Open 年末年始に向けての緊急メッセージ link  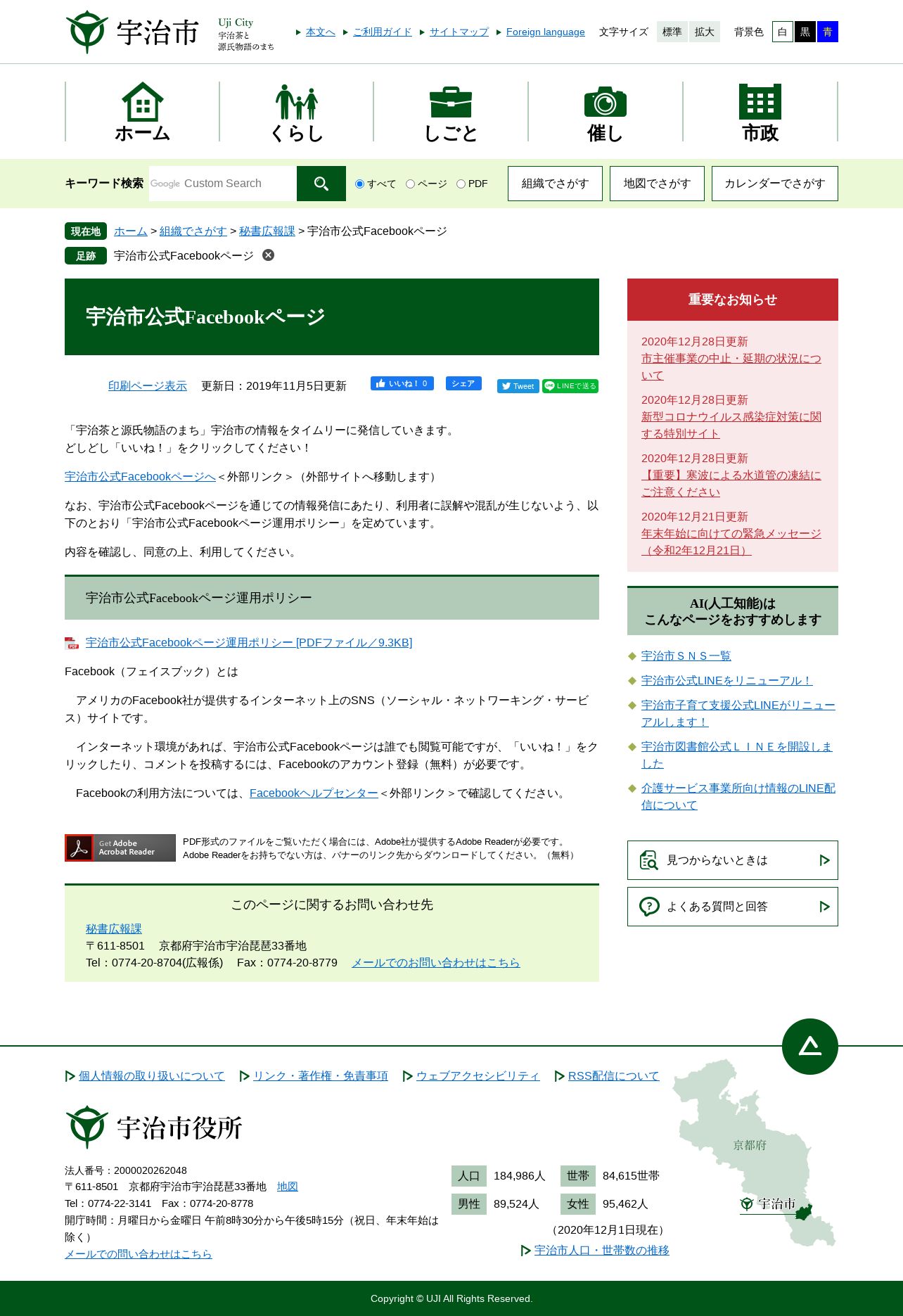coord(731,542)
